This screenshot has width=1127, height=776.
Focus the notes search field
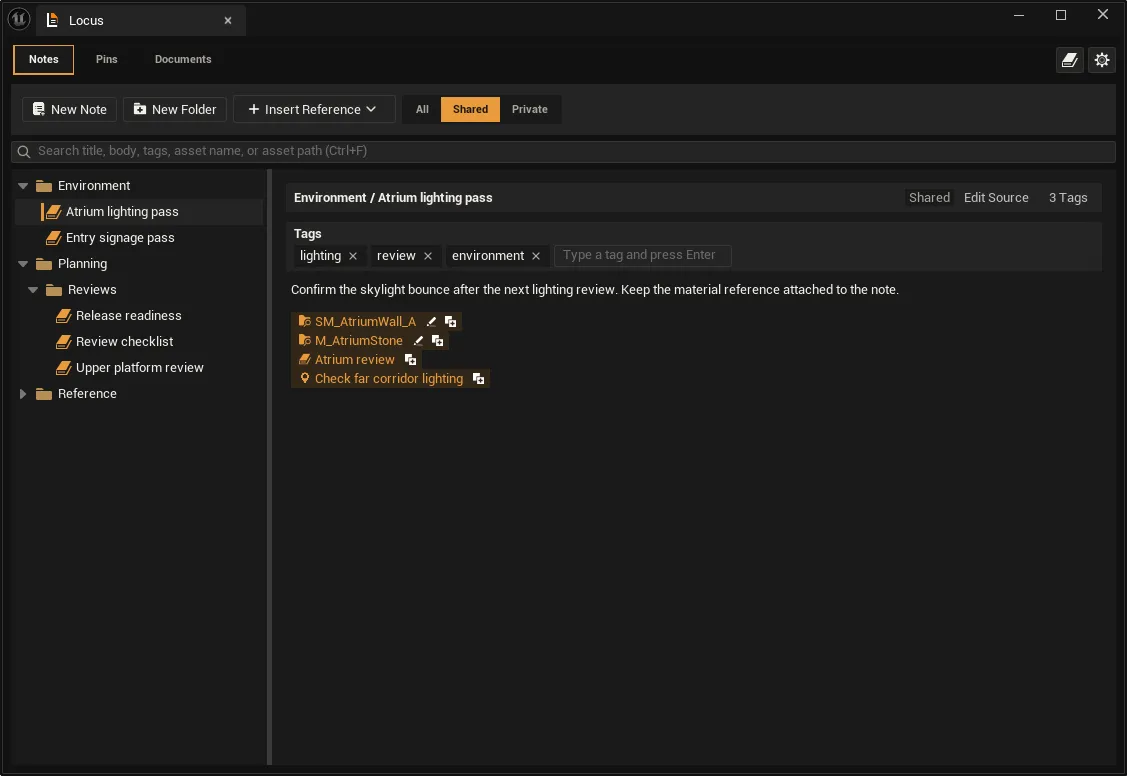pyautogui.click(x=563, y=152)
